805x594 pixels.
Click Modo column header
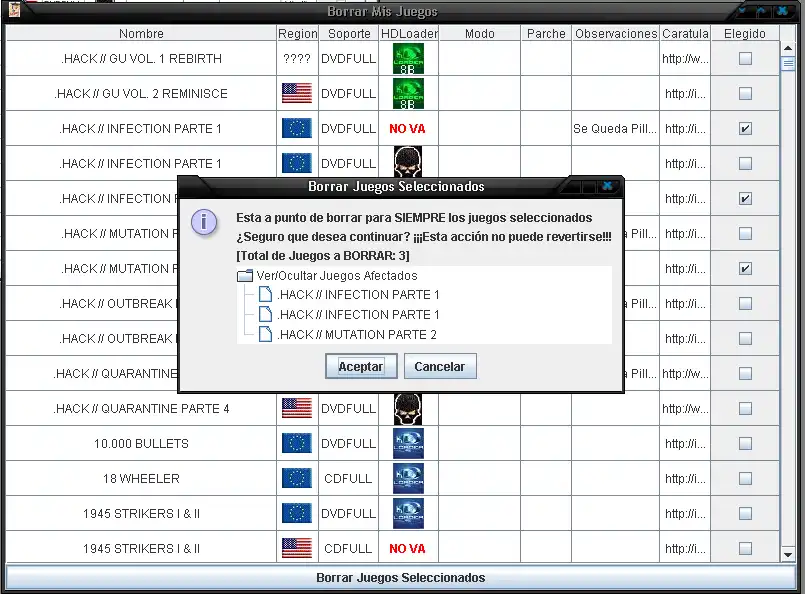coord(480,33)
